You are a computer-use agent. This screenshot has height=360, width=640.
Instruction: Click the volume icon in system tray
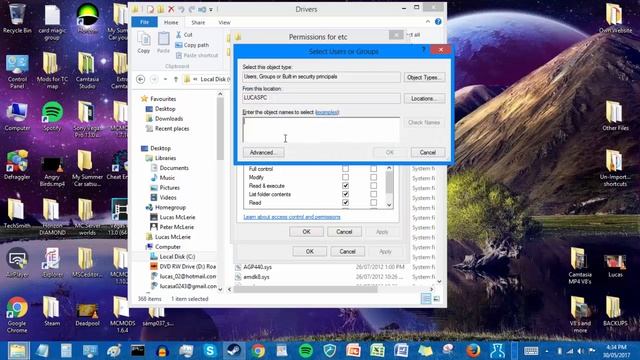pos(580,351)
